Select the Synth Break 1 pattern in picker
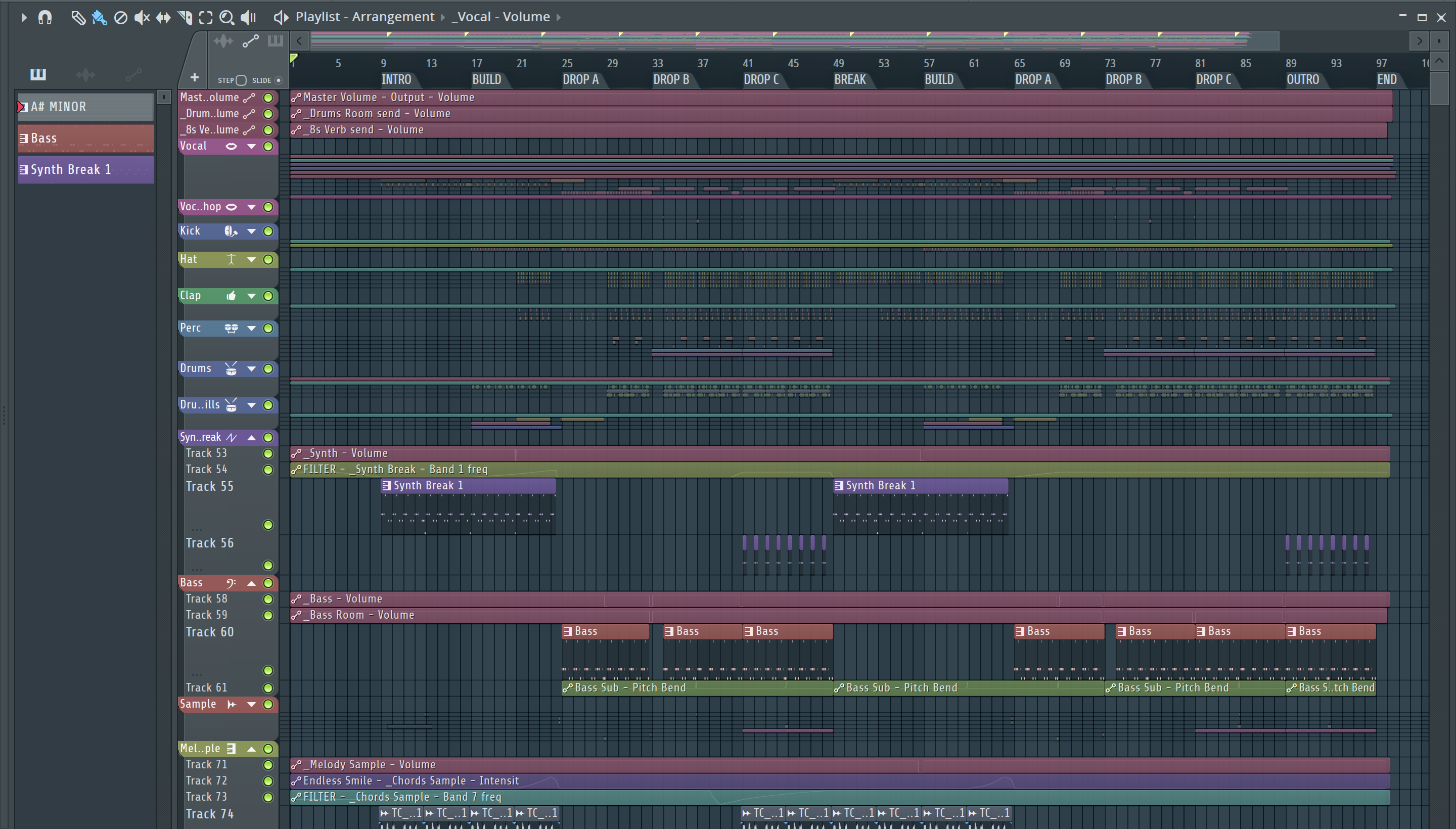Viewport: 1456px width, 829px height. 85,170
